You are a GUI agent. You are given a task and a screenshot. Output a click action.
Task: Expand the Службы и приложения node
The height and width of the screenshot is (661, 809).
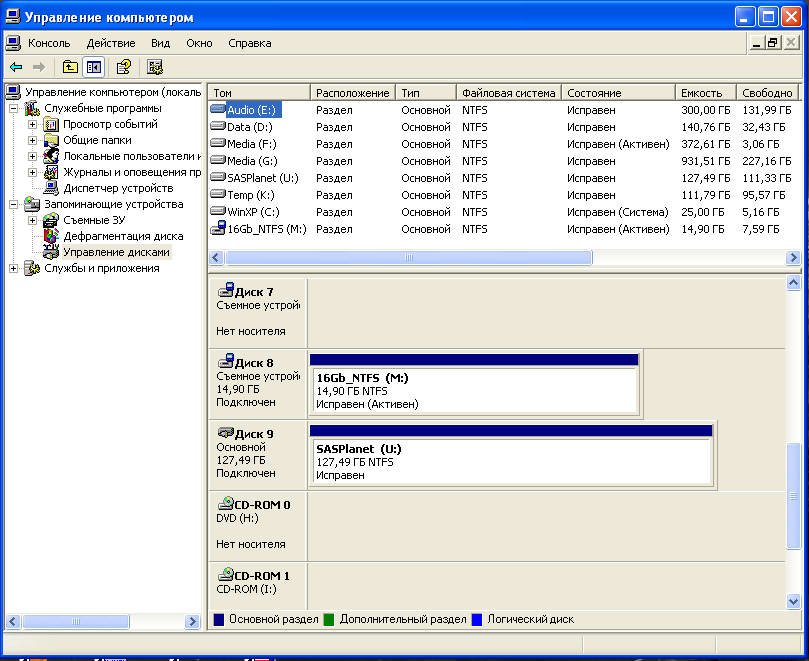pyautogui.click(x=14, y=268)
